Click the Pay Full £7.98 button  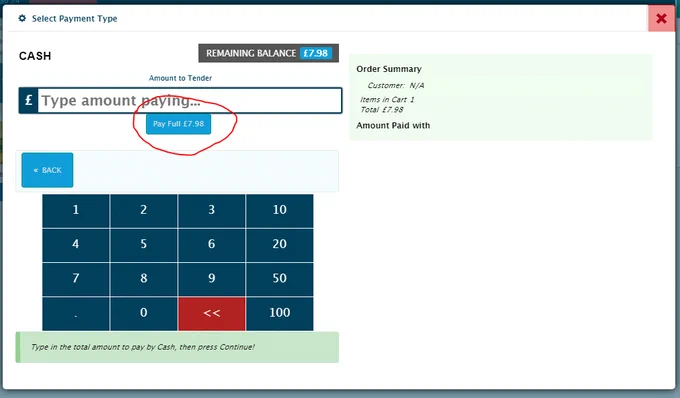coord(178,124)
